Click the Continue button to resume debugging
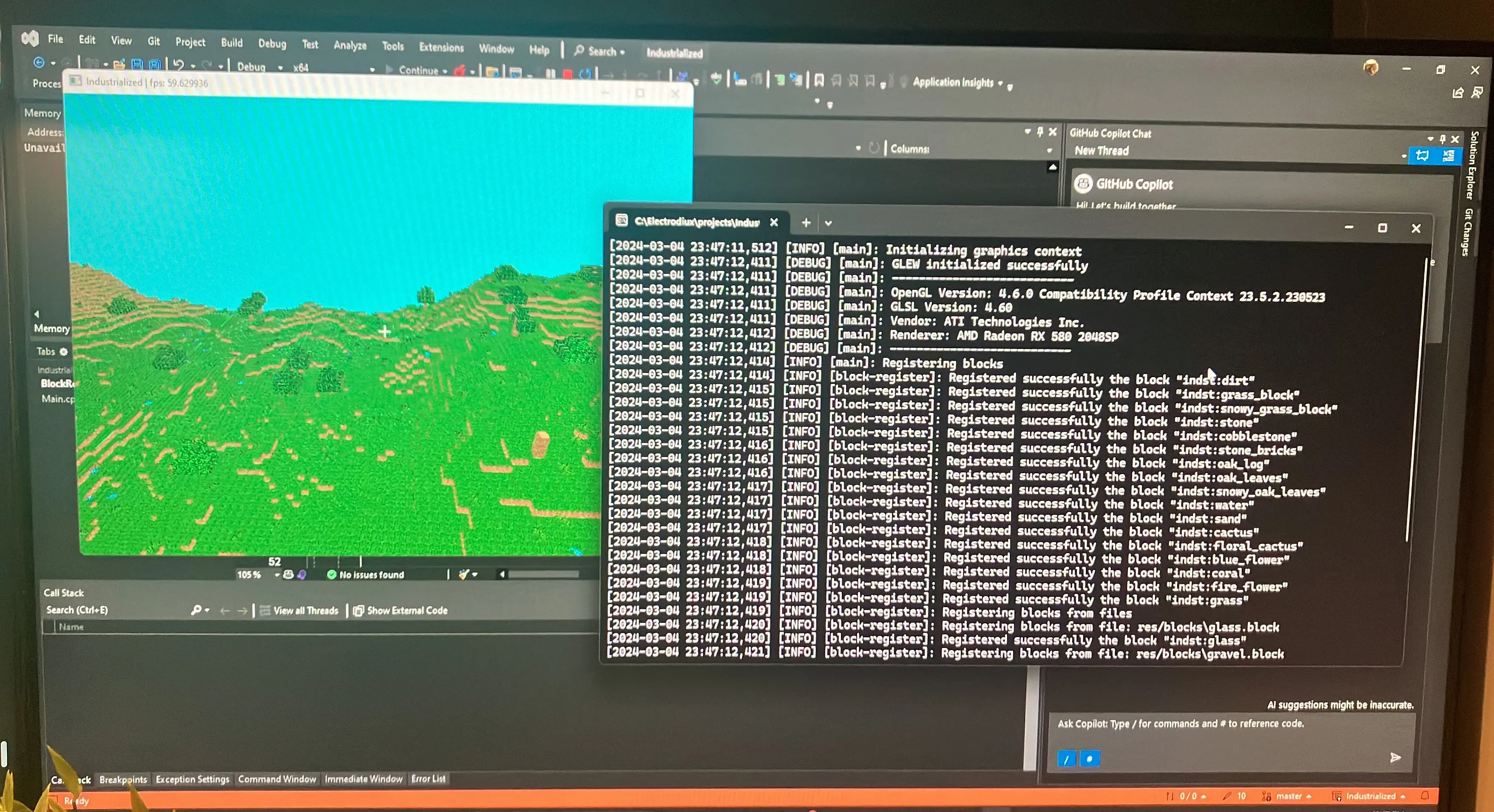This screenshot has height=812, width=1494. [x=418, y=70]
